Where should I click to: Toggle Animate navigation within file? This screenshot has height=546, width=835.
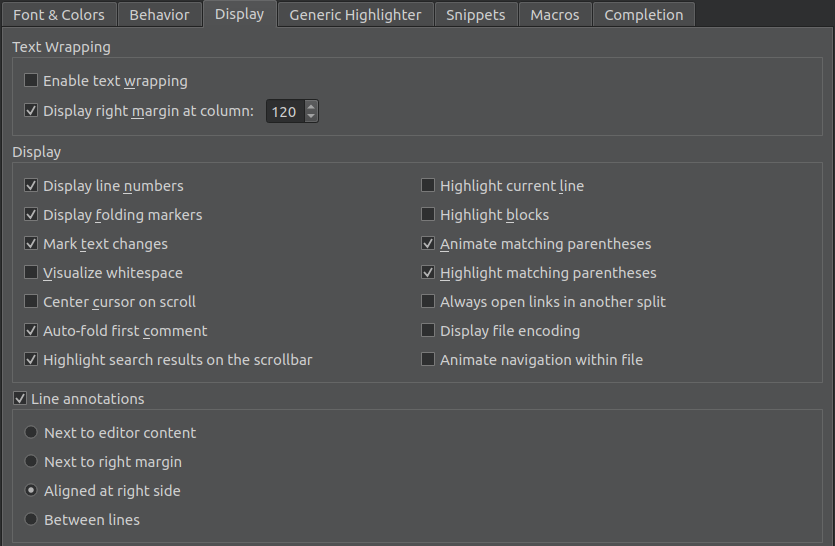pos(428,360)
